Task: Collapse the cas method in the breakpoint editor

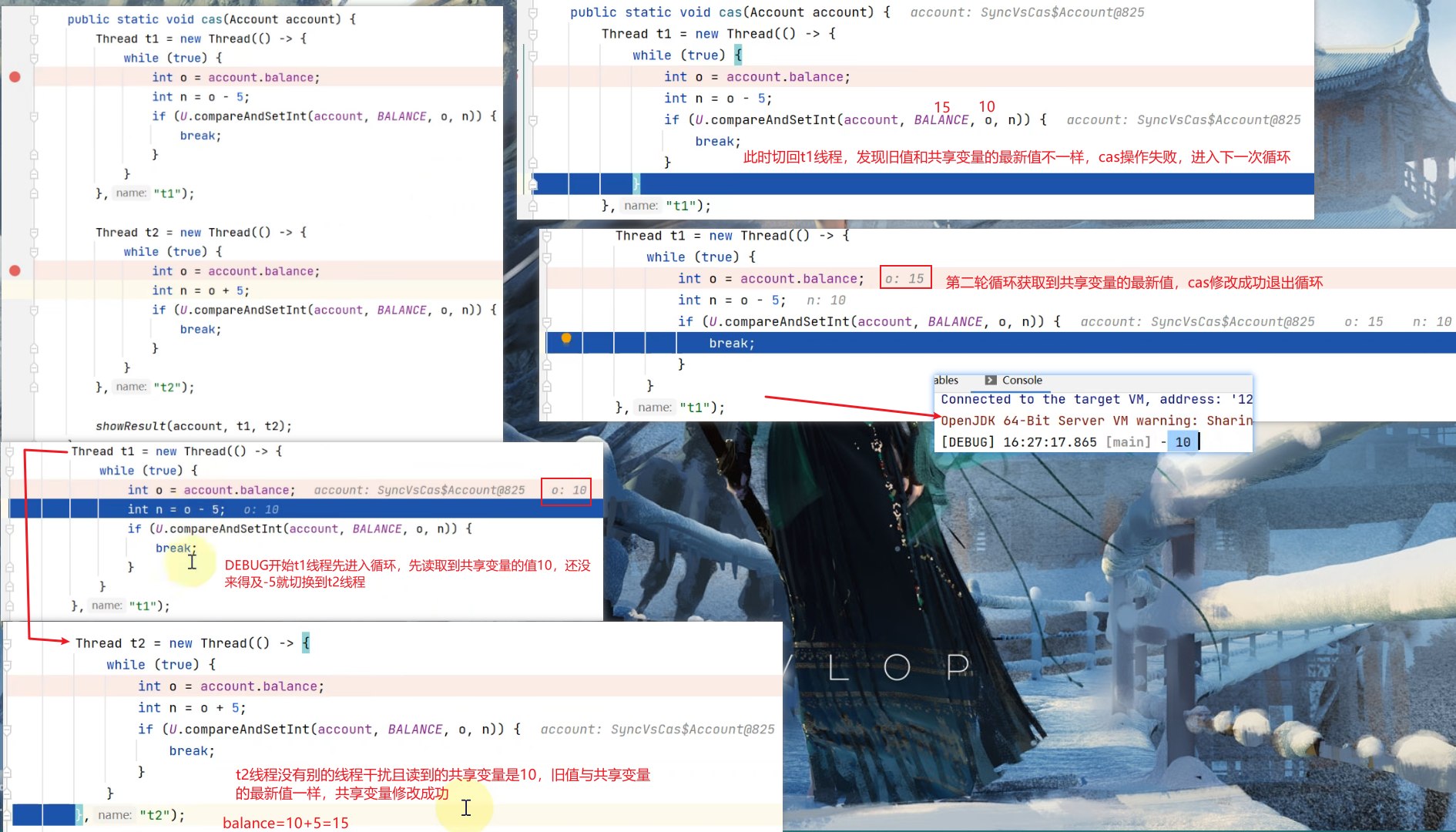Action: tap(34, 19)
